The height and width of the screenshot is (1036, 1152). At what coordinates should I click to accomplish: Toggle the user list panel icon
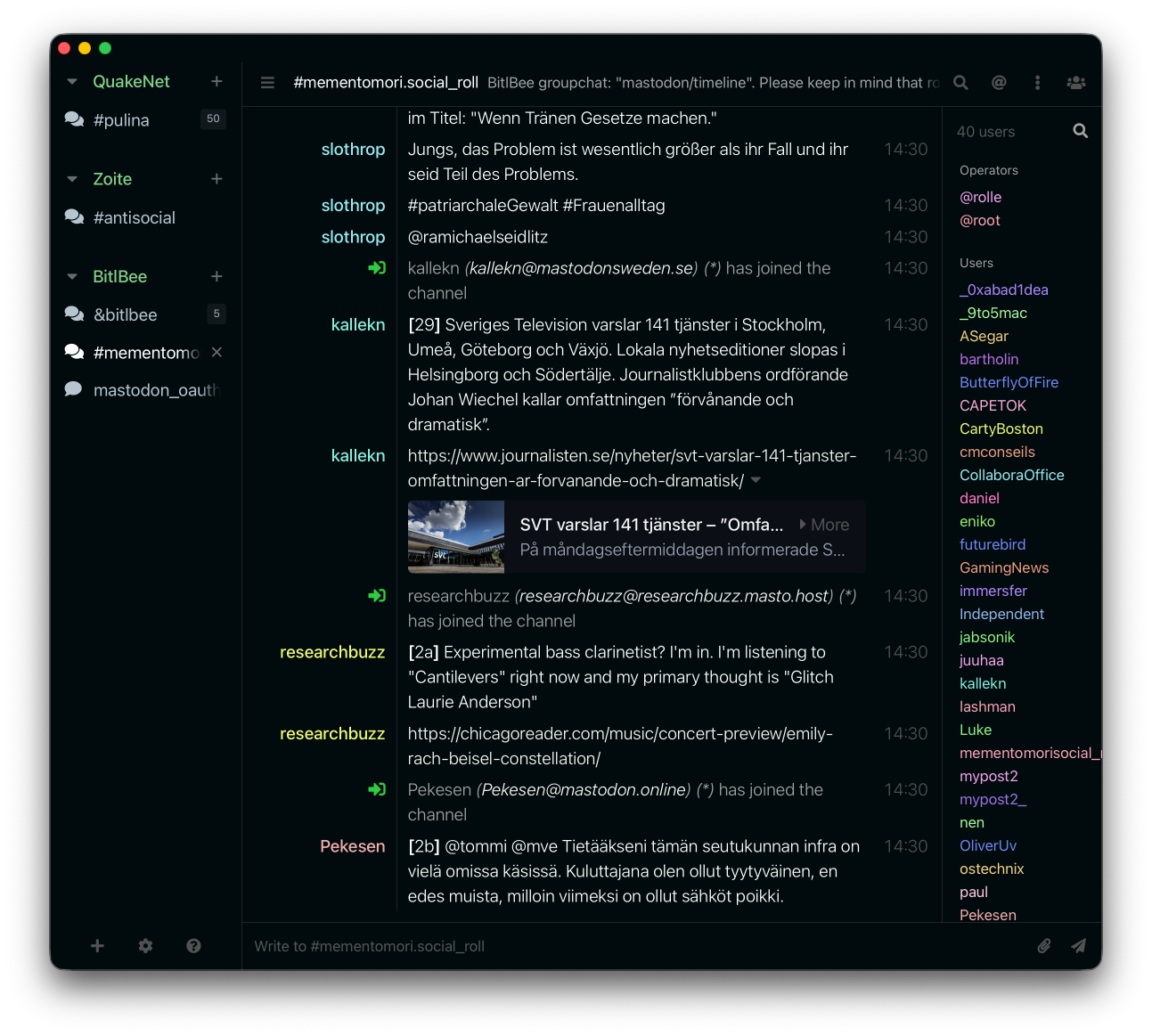point(1075,83)
